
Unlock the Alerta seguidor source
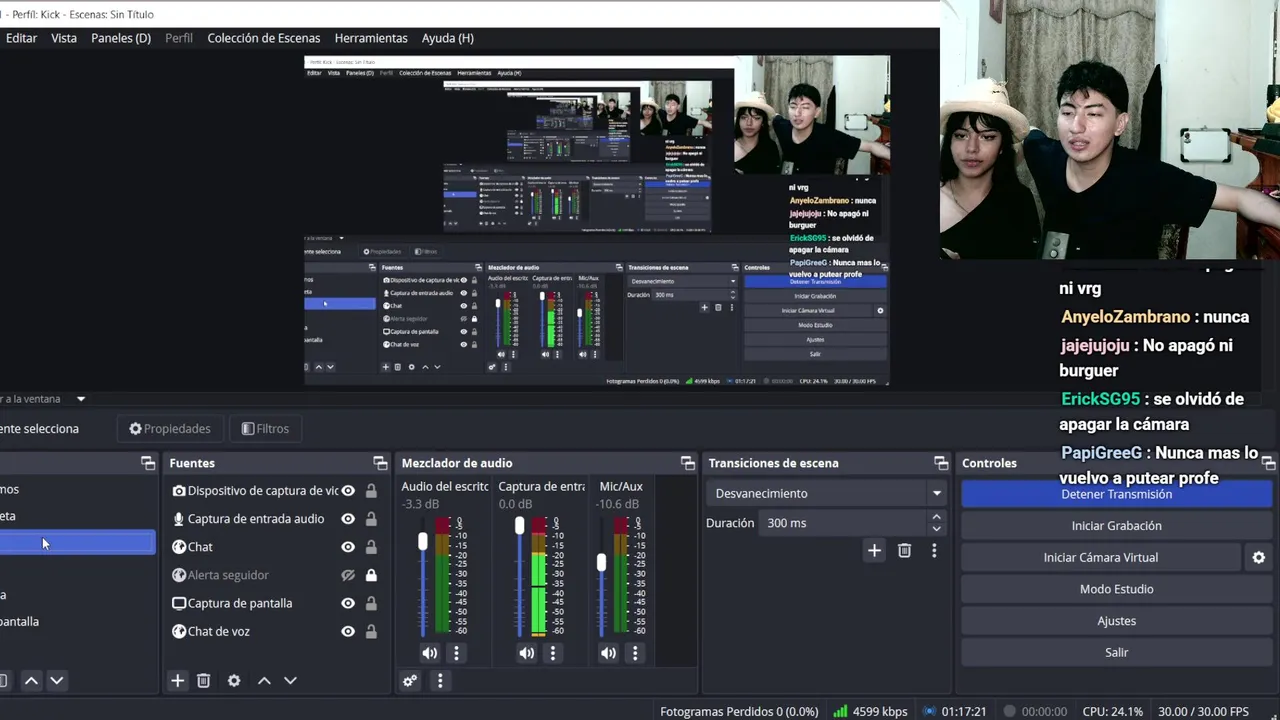371,575
